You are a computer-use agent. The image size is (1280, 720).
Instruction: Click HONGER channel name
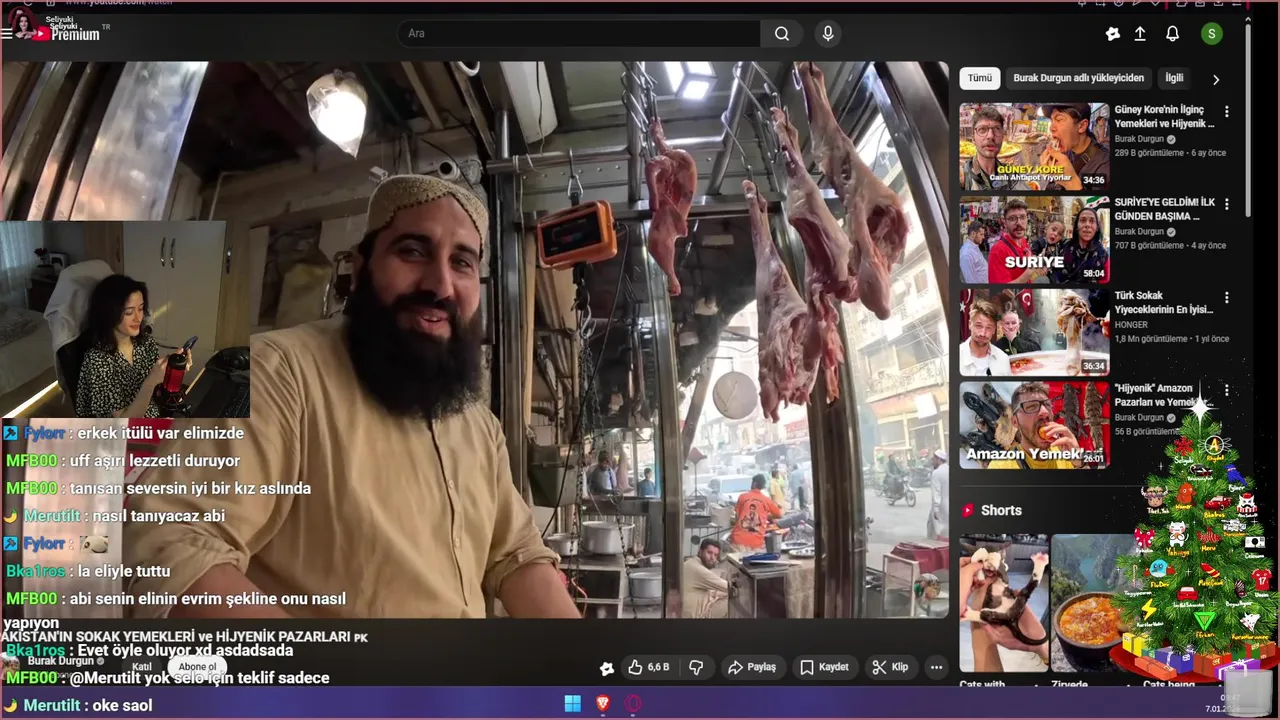tap(1133, 324)
